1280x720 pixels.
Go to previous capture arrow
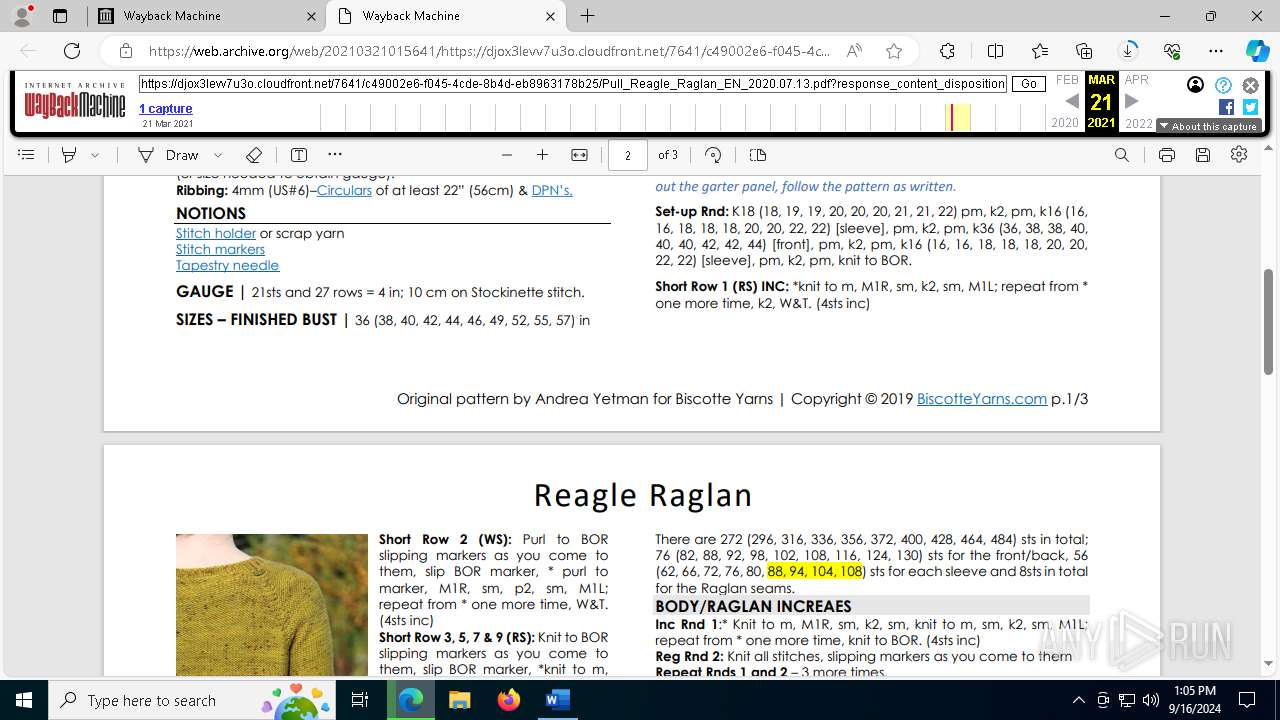pyautogui.click(x=1071, y=101)
